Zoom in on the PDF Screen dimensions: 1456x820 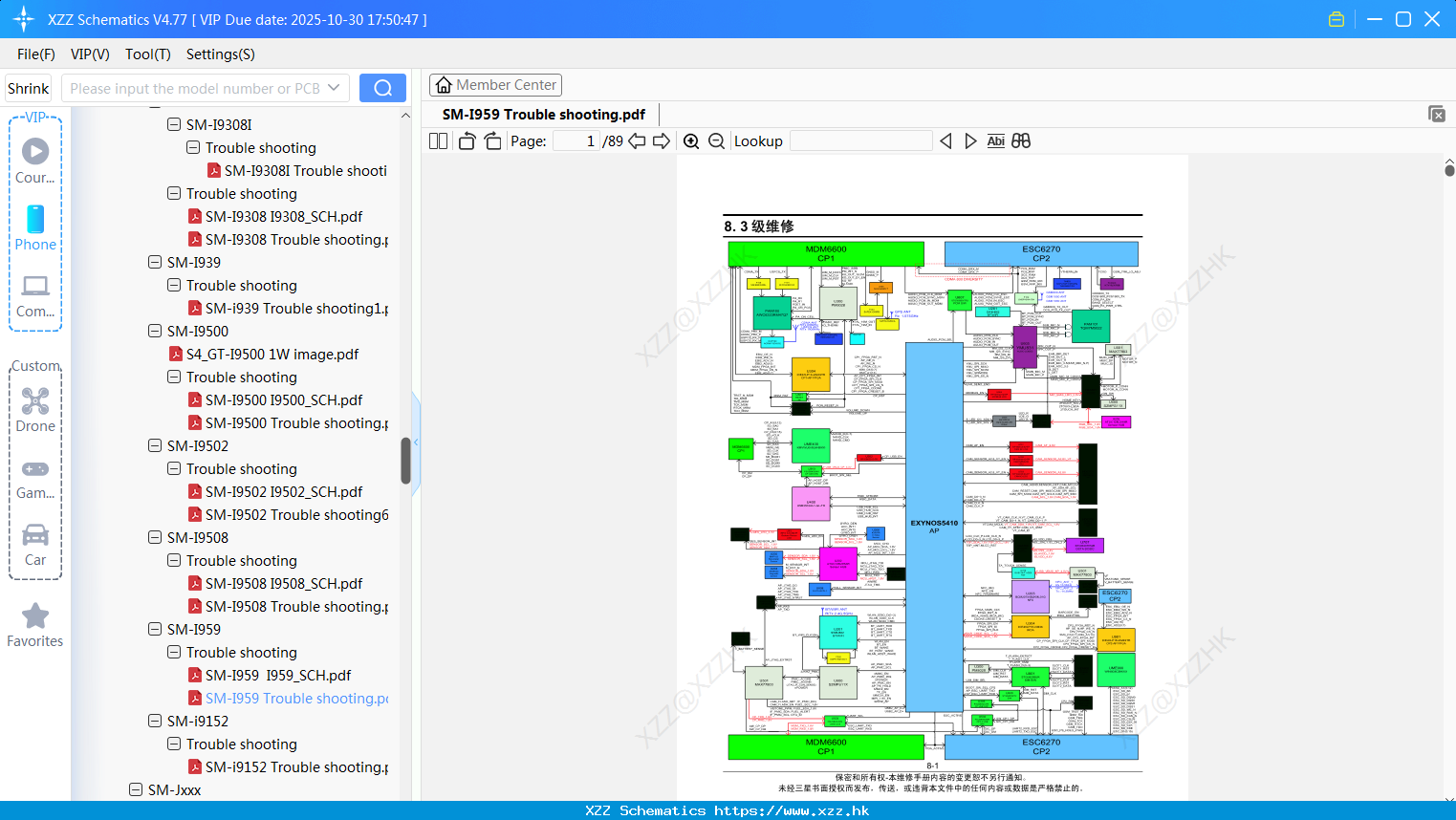[x=691, y=141]
